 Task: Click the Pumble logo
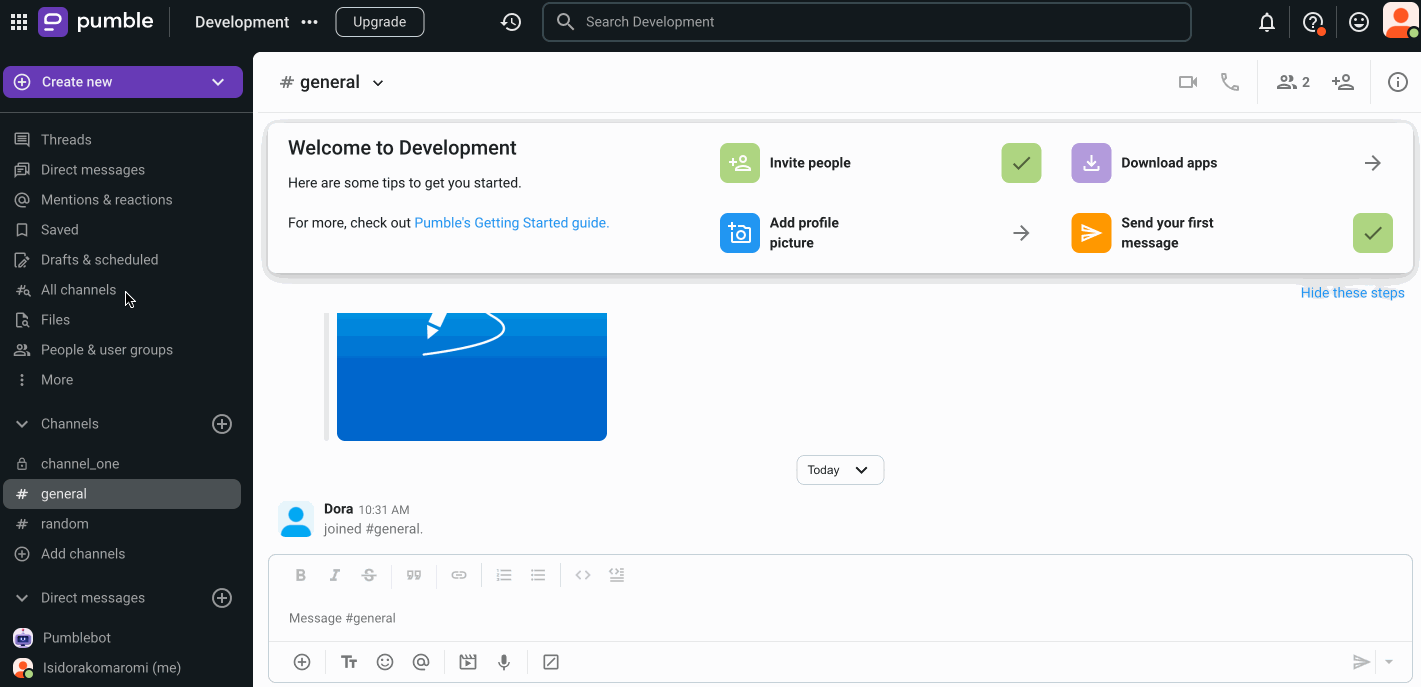click(96, 21)
